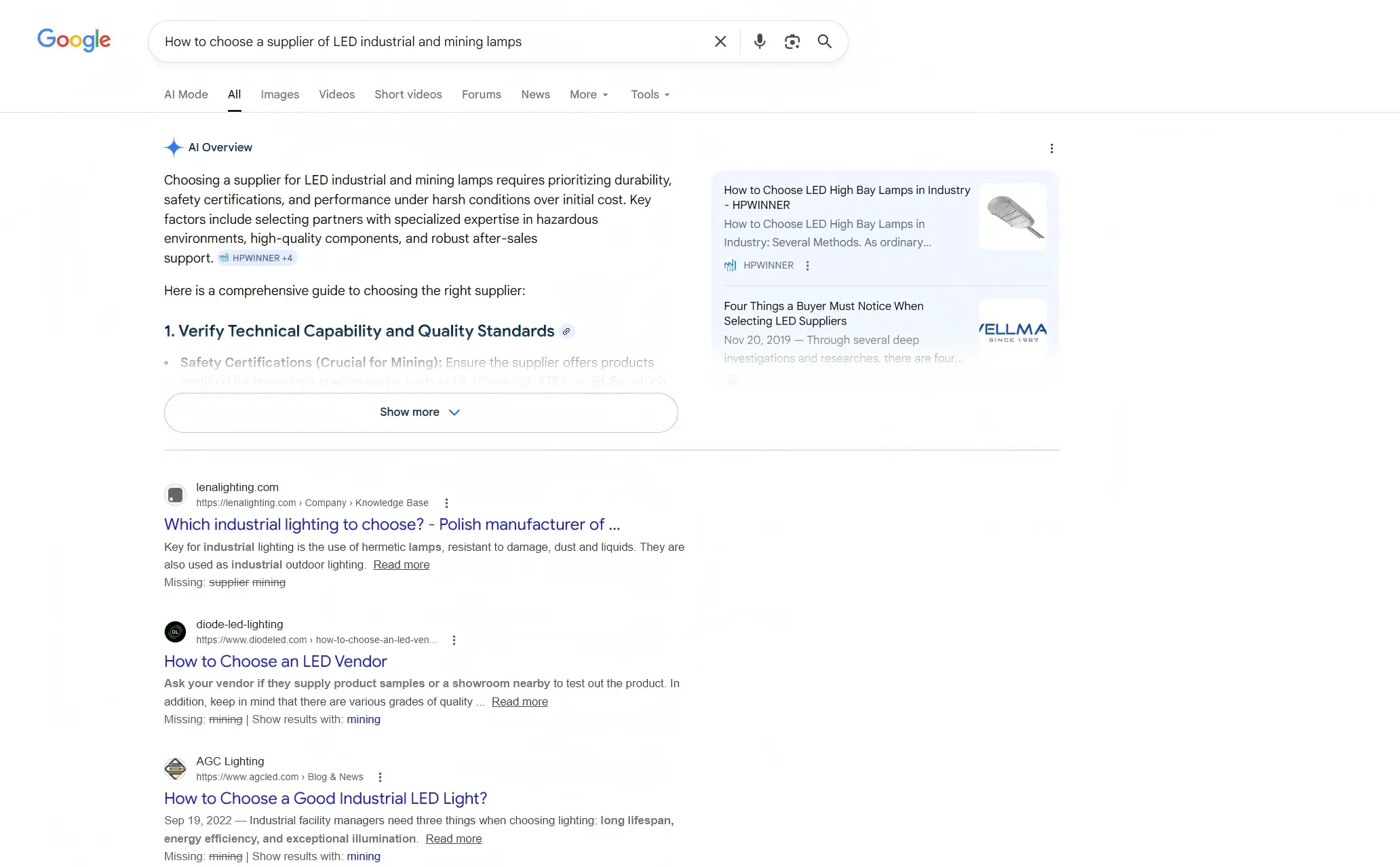The height and width of the screenshot is (867, 1400).
Task: Click the lenalighting.com site name
Action: click(237, 488)
